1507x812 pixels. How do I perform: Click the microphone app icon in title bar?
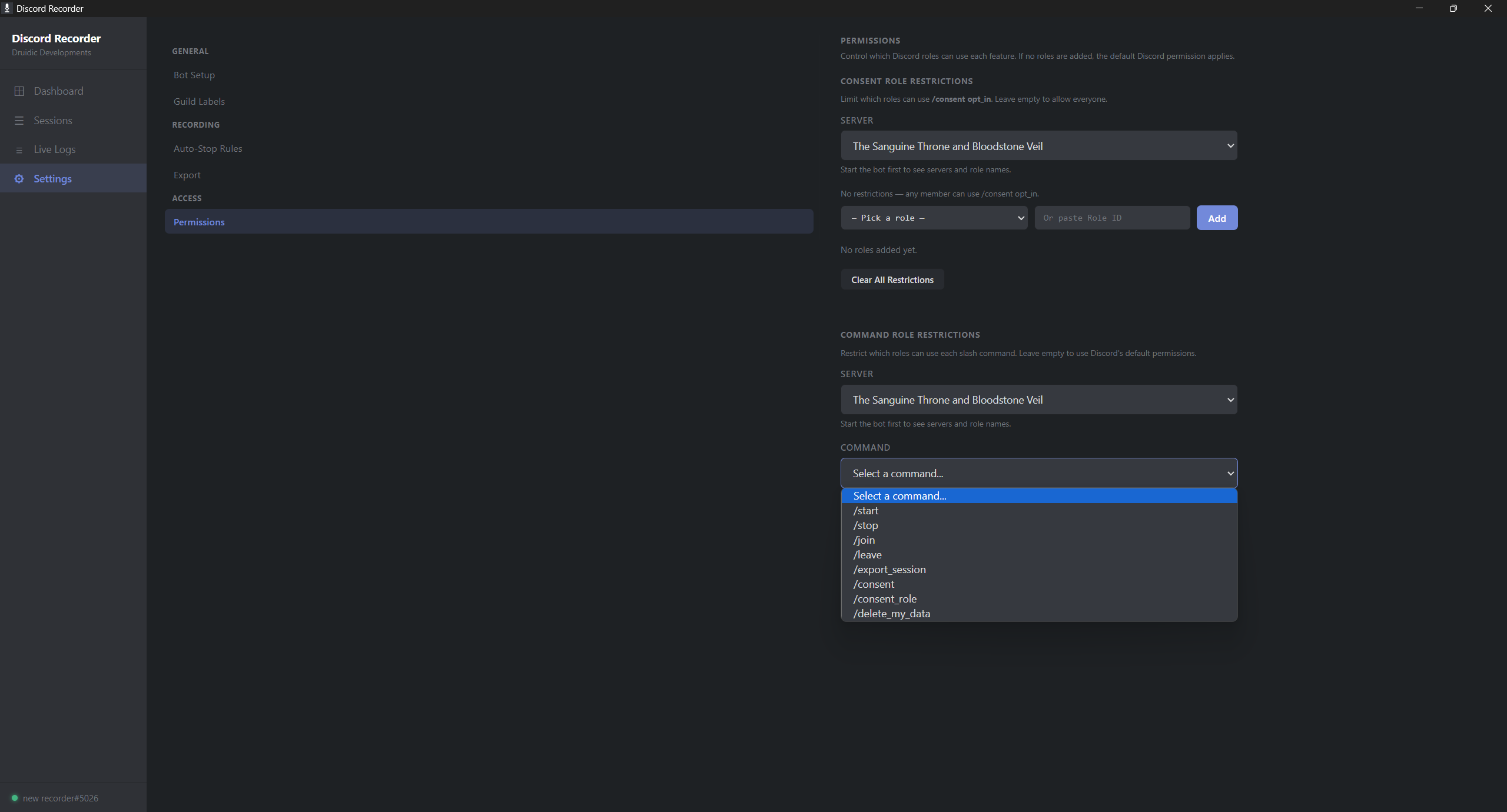[x=7, y=8]
